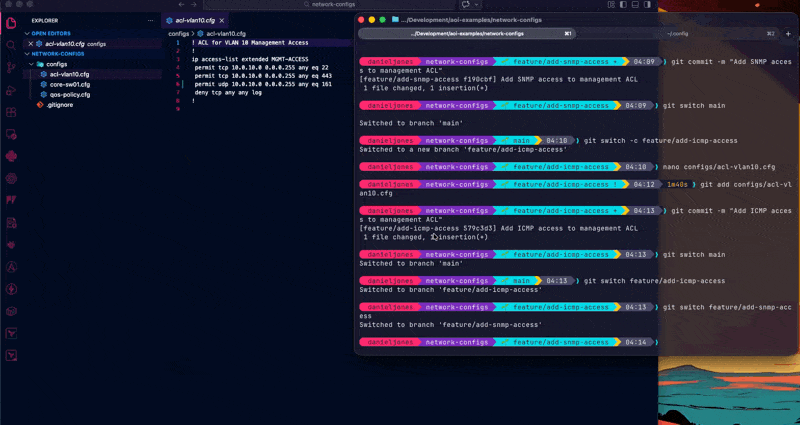Click the Explorer panel more actions ellipsis

click(x=150, y=20)
